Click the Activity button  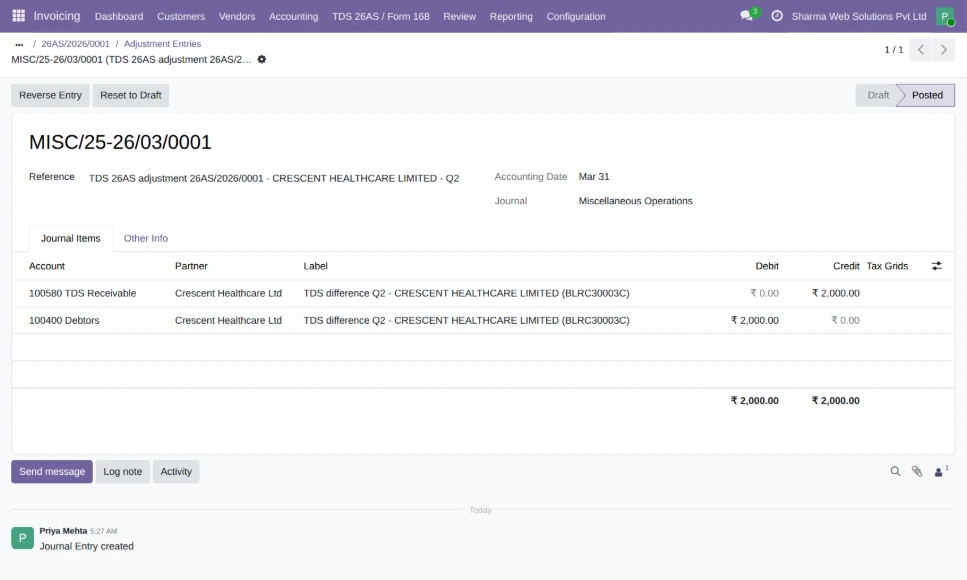[x=176, y=471]
